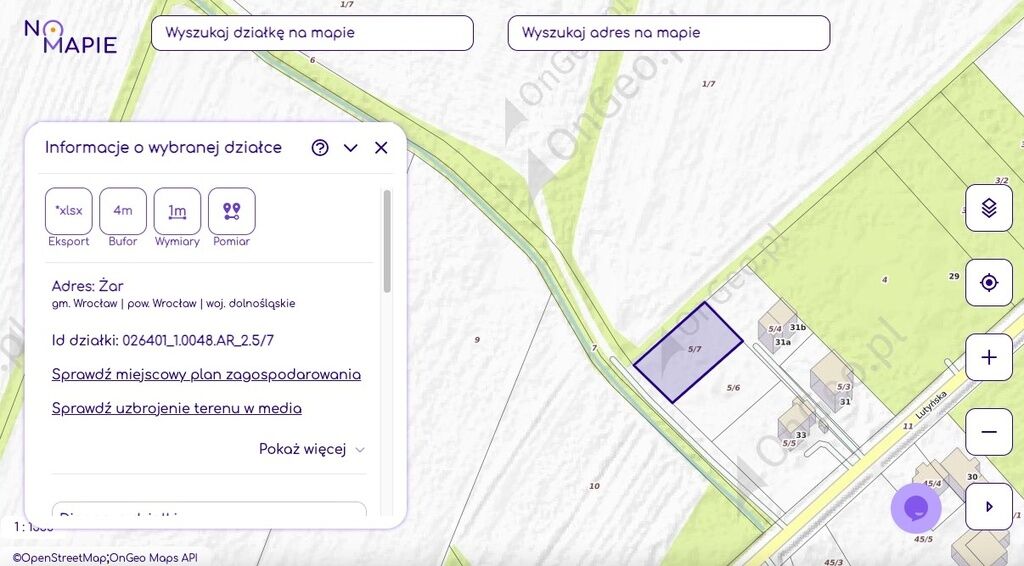Open Sprawdź uzbrojenie terenu w media link
Screen dimensions: 1024x566
click(x=177, y=408)
